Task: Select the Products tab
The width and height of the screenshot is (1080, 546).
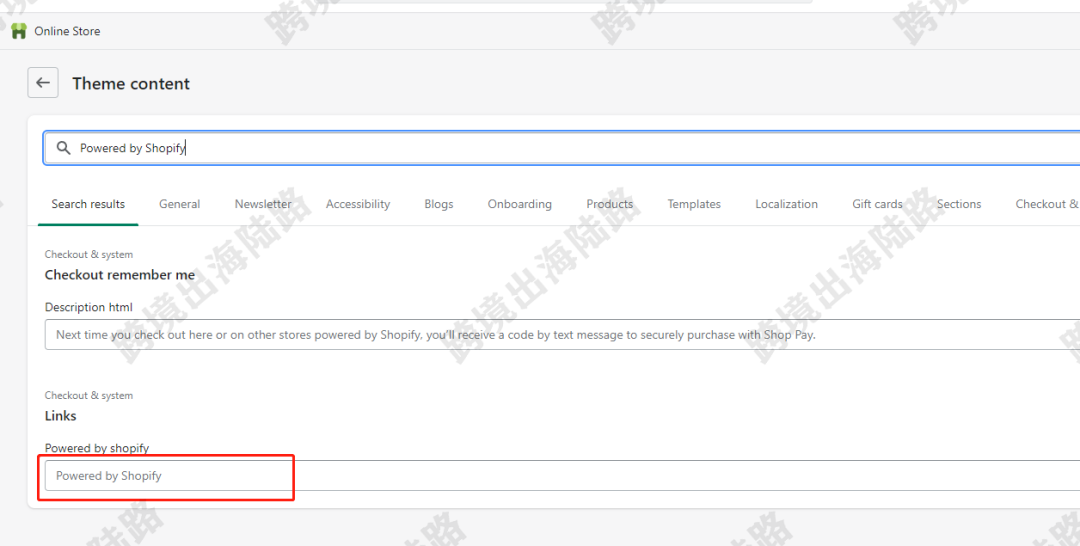Action: (610, 204)
